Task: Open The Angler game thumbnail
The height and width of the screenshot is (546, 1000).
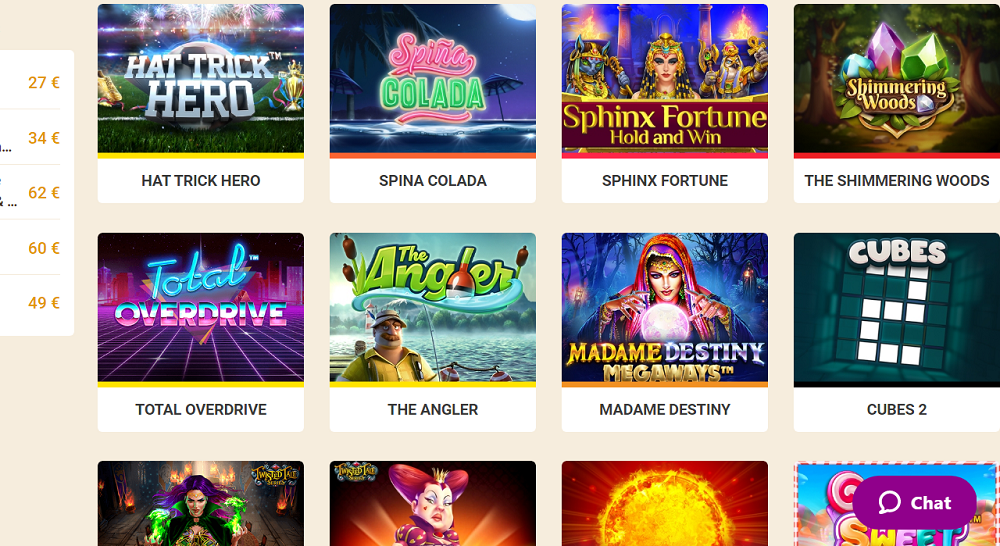Action: point(433,307)
